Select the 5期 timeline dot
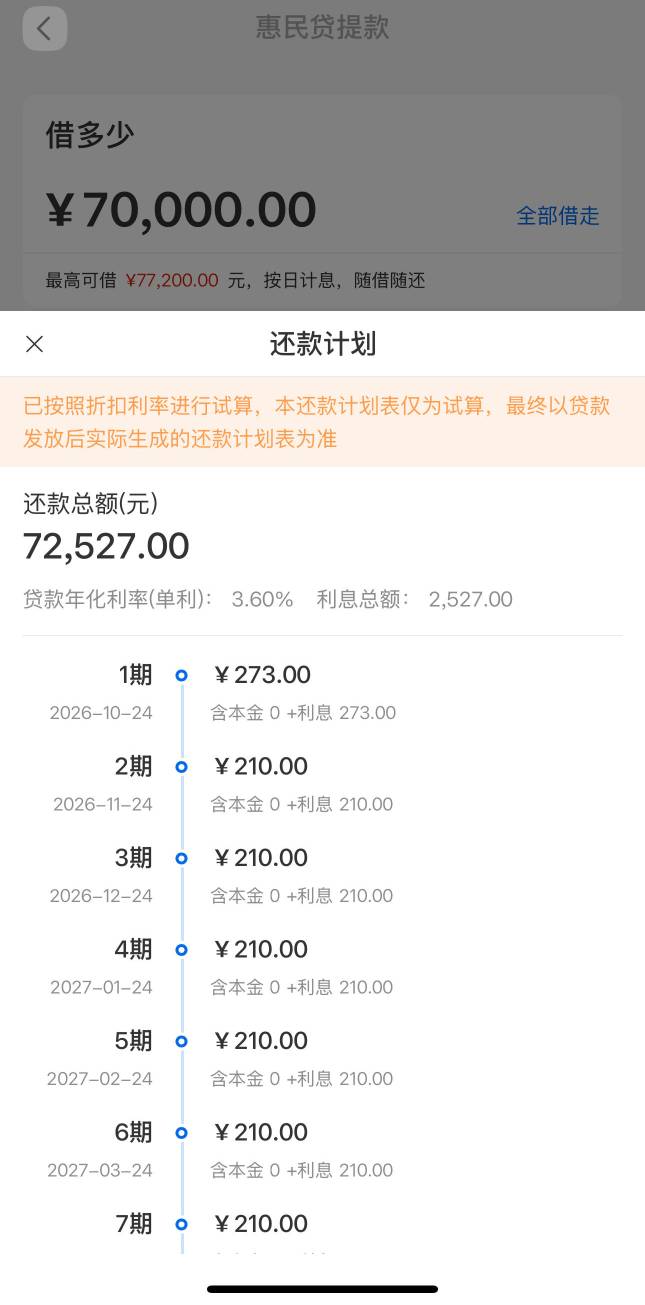645x1305 pixels. point(181,1041)
